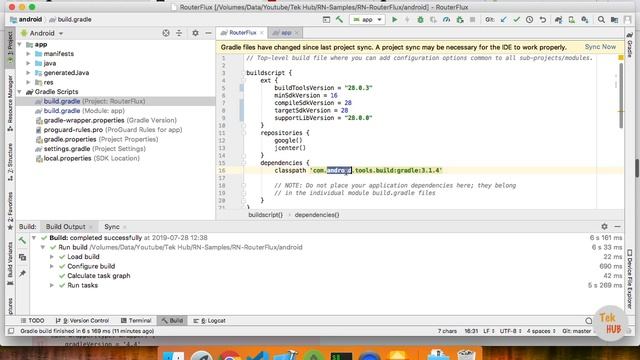Click the magnifier icon near bottom right

(589, 321)
